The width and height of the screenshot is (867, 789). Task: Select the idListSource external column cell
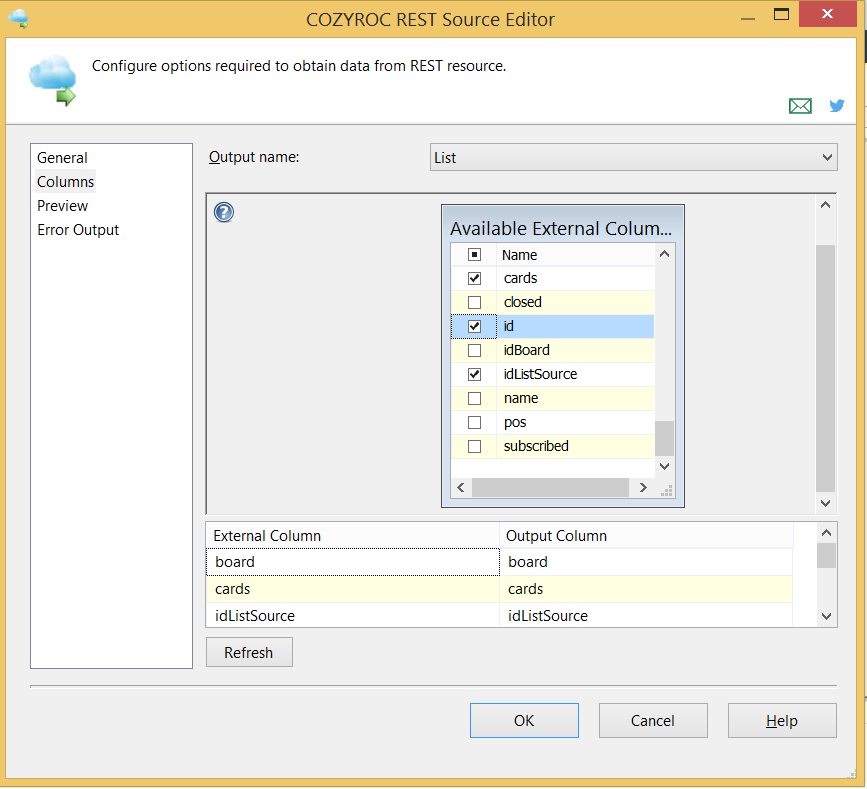click(353, 615)
